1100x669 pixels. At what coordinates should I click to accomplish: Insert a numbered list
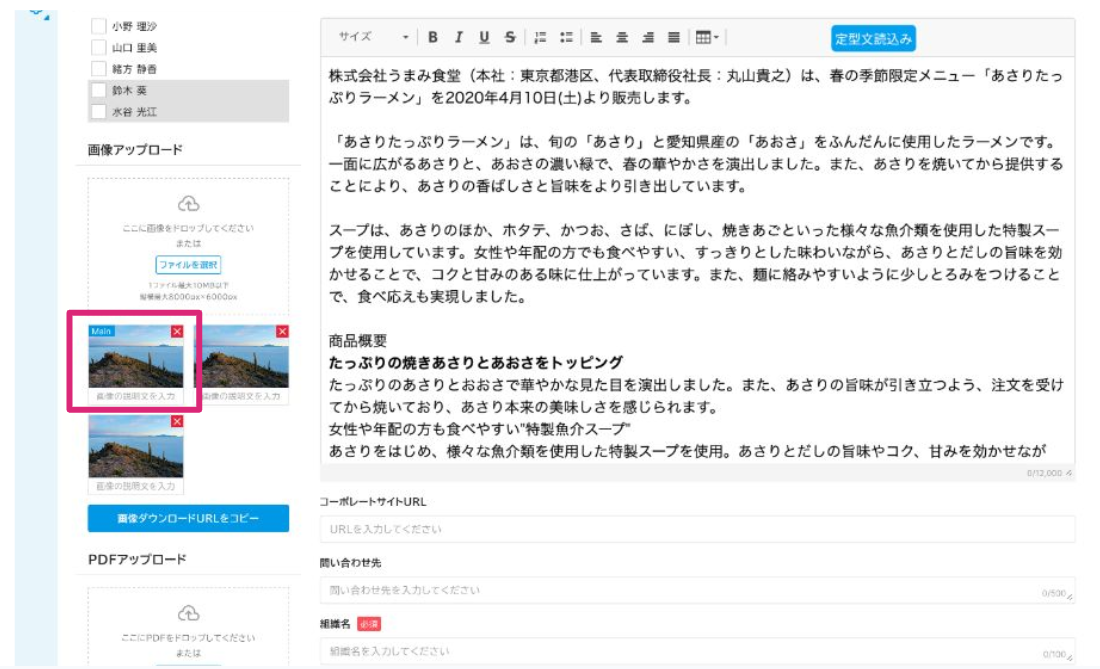(540, 37)
